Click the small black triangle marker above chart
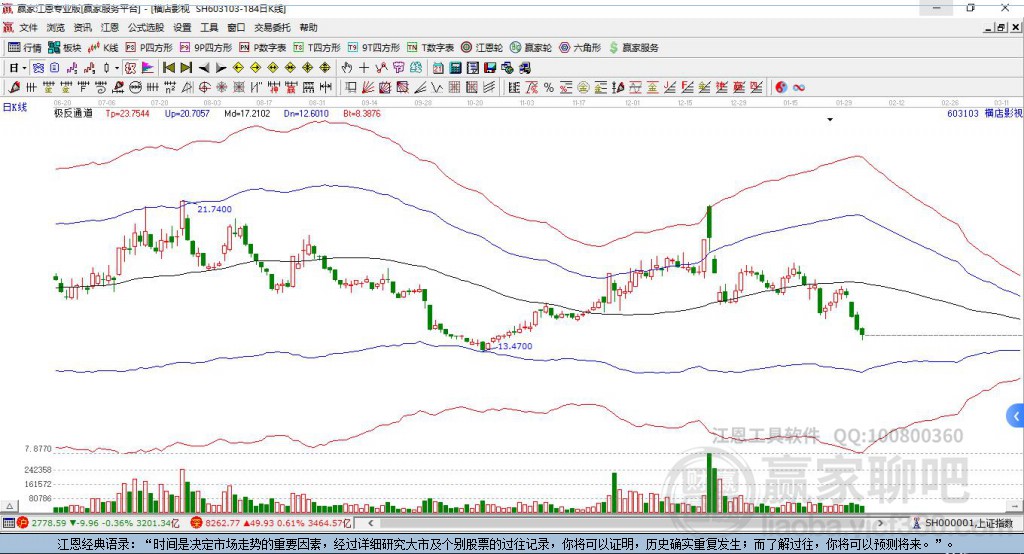 tap(830, 120)
